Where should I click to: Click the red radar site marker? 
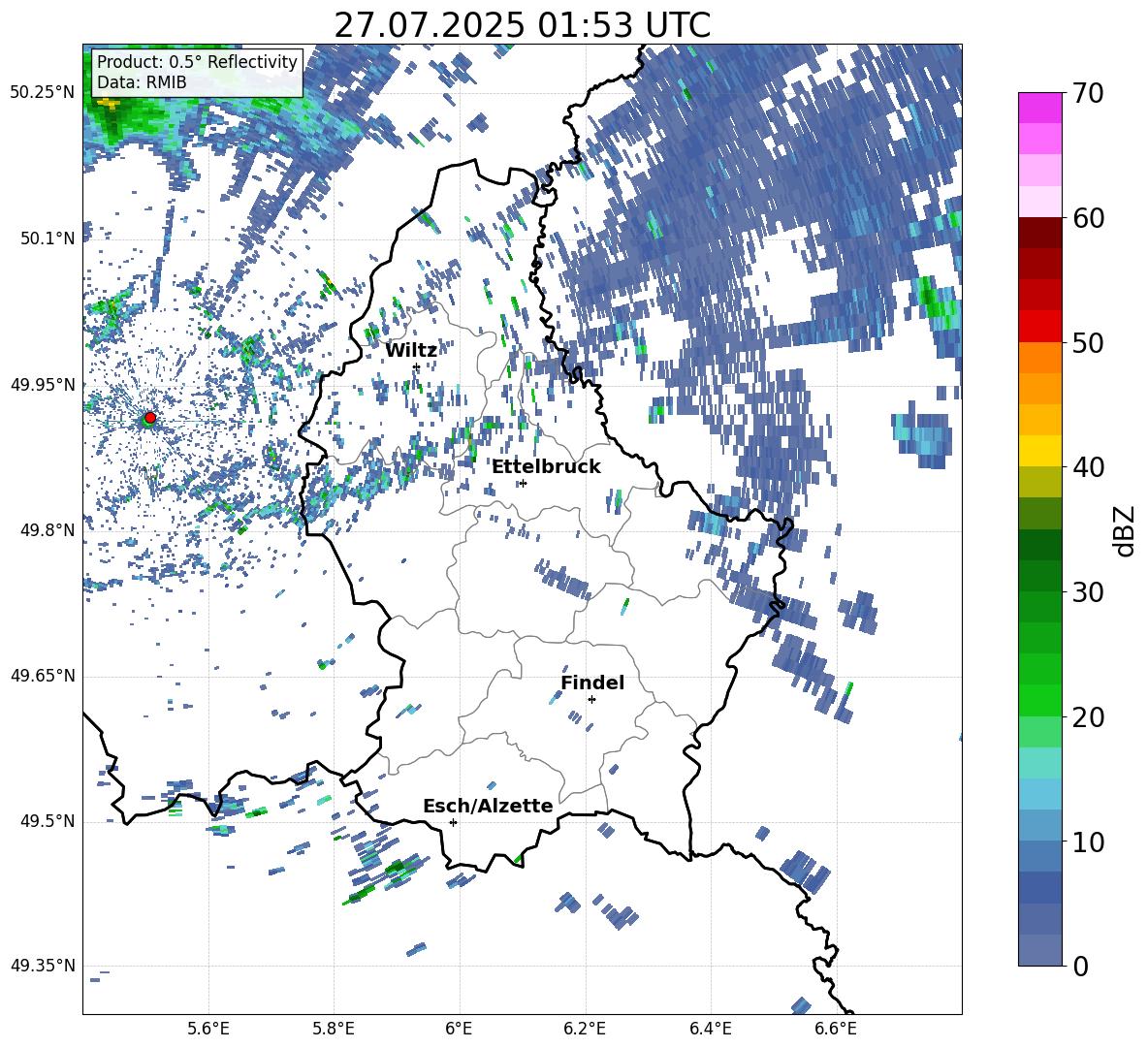point(150,418)
